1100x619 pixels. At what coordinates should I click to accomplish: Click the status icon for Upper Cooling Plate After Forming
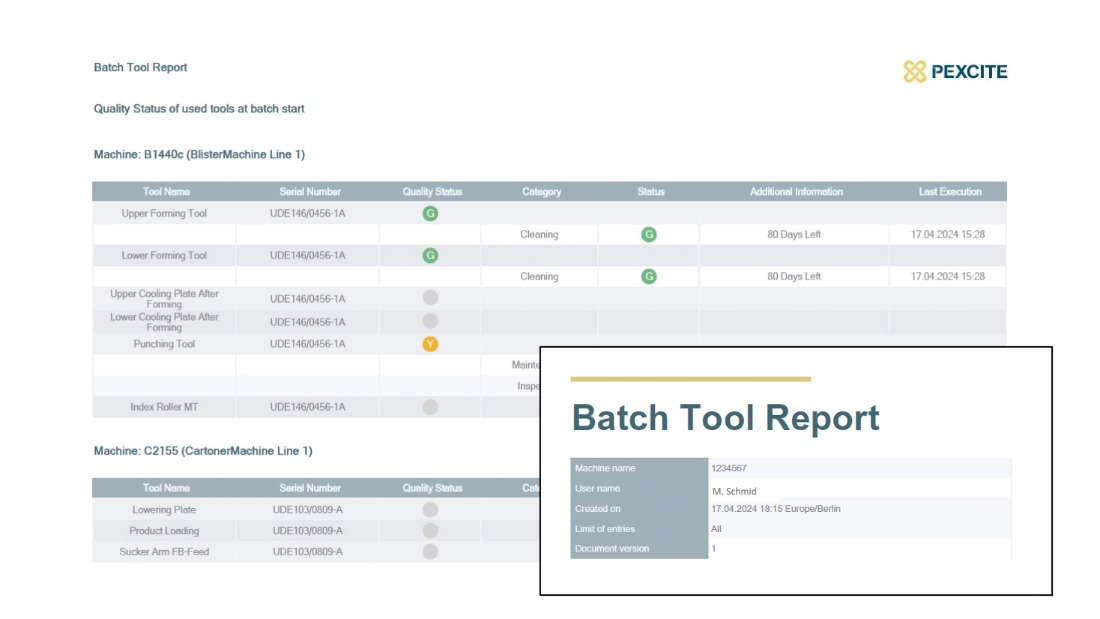pyautogui.click(x=429, y=298)
